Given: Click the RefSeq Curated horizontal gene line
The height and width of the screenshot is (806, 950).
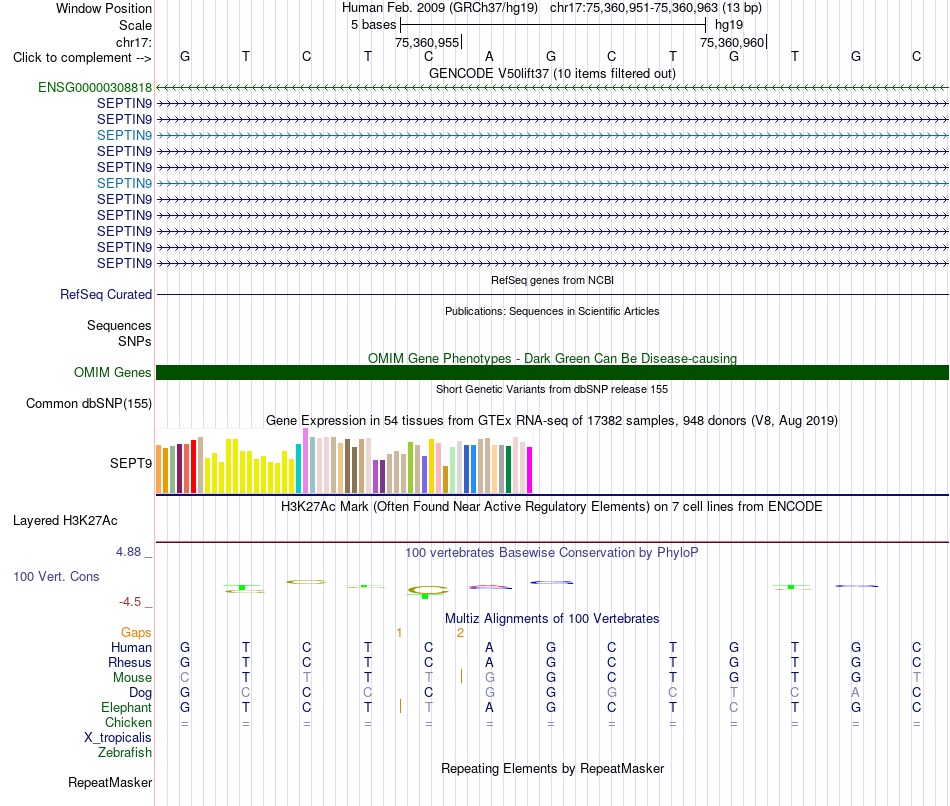Looking at the screenshot, I should pyautogui.click(x=552, y=295).
